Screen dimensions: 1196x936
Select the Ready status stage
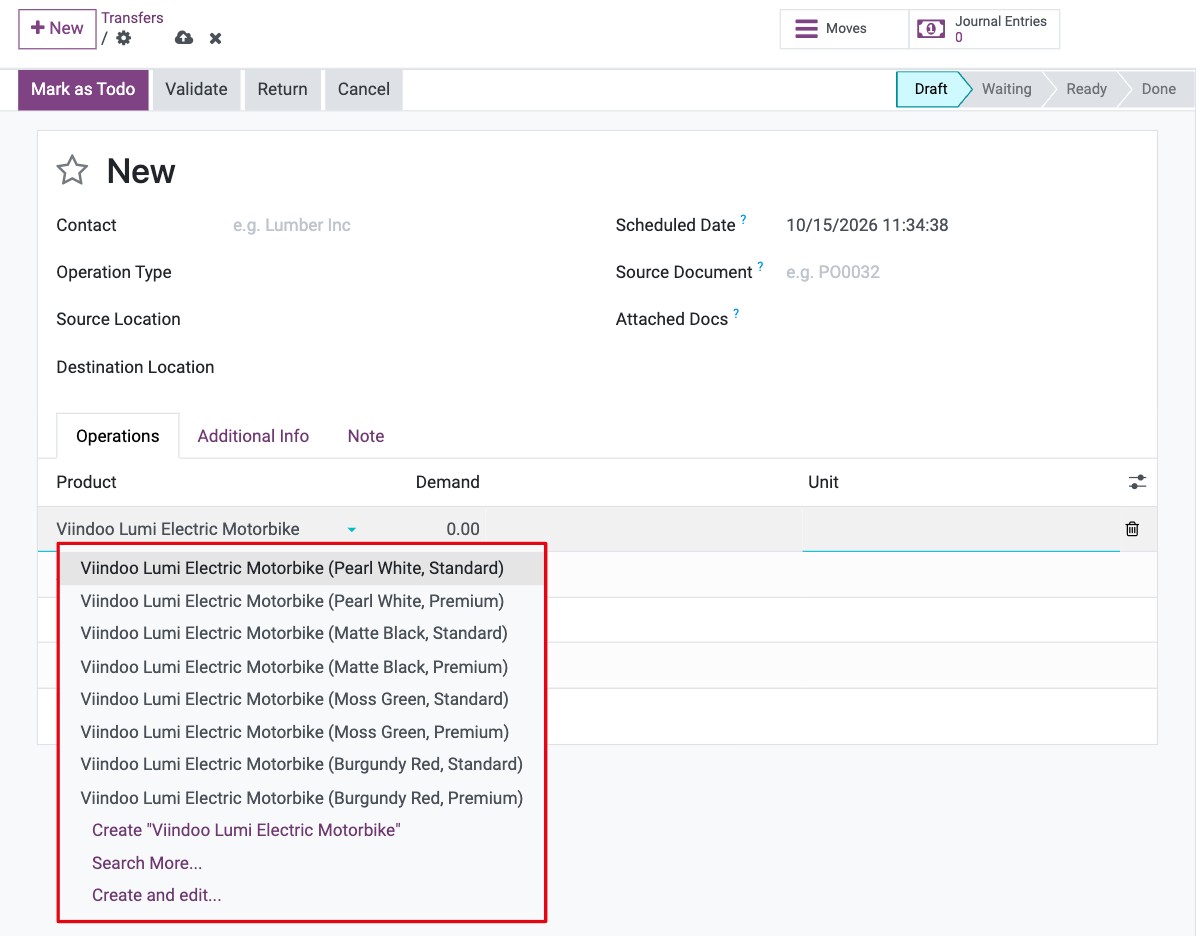pyautogui.click(x=1086, y=89)
